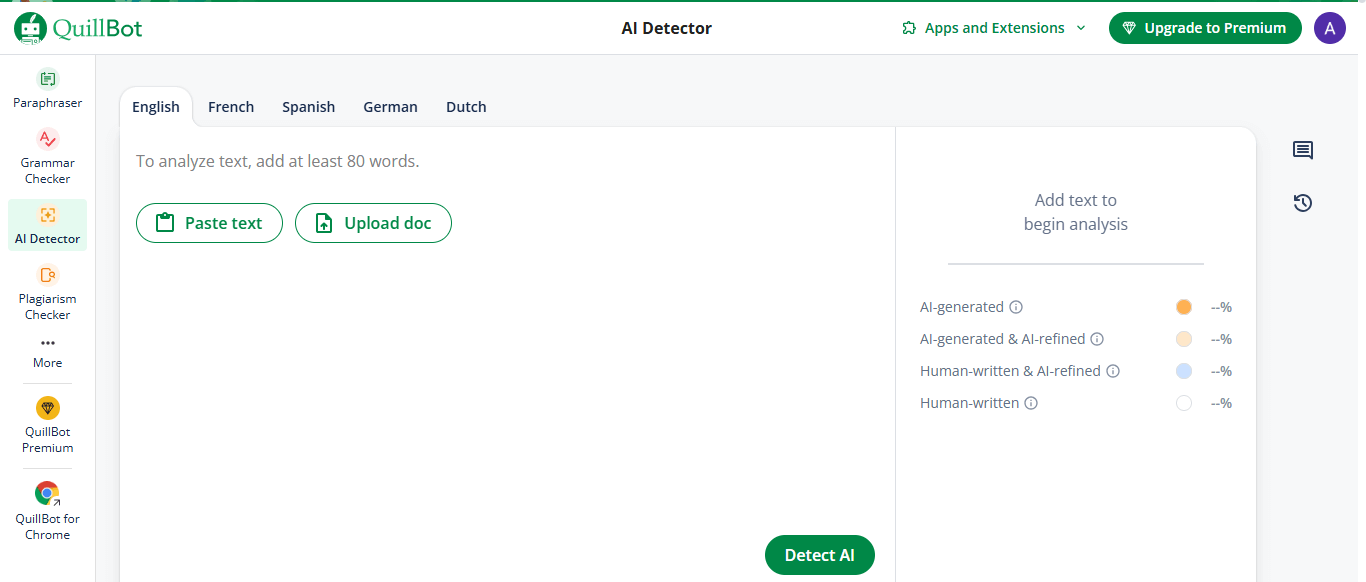Click the QuillBot Premium diamond icon

coord(47,408)
